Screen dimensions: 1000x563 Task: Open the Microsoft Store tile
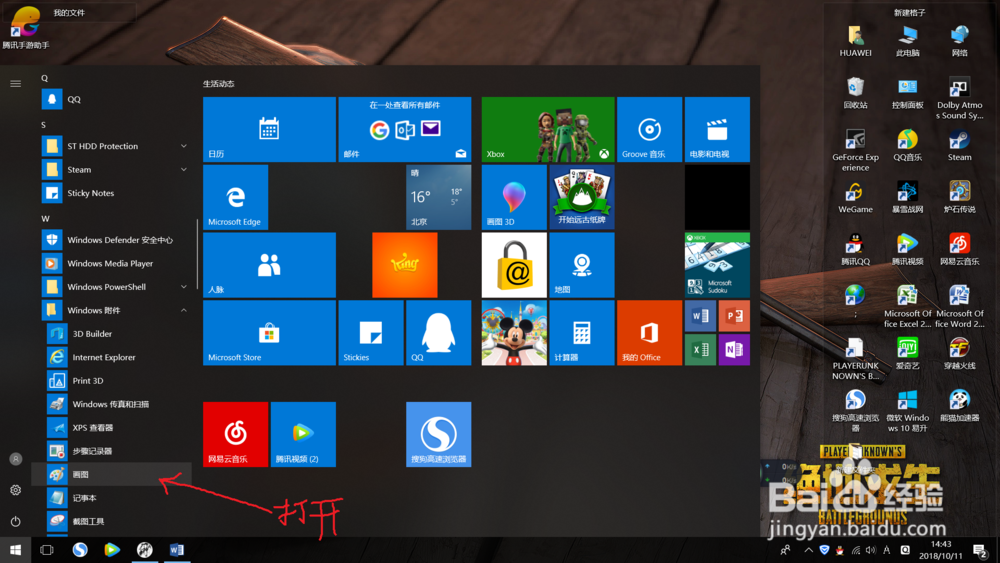tap(269, 333)
